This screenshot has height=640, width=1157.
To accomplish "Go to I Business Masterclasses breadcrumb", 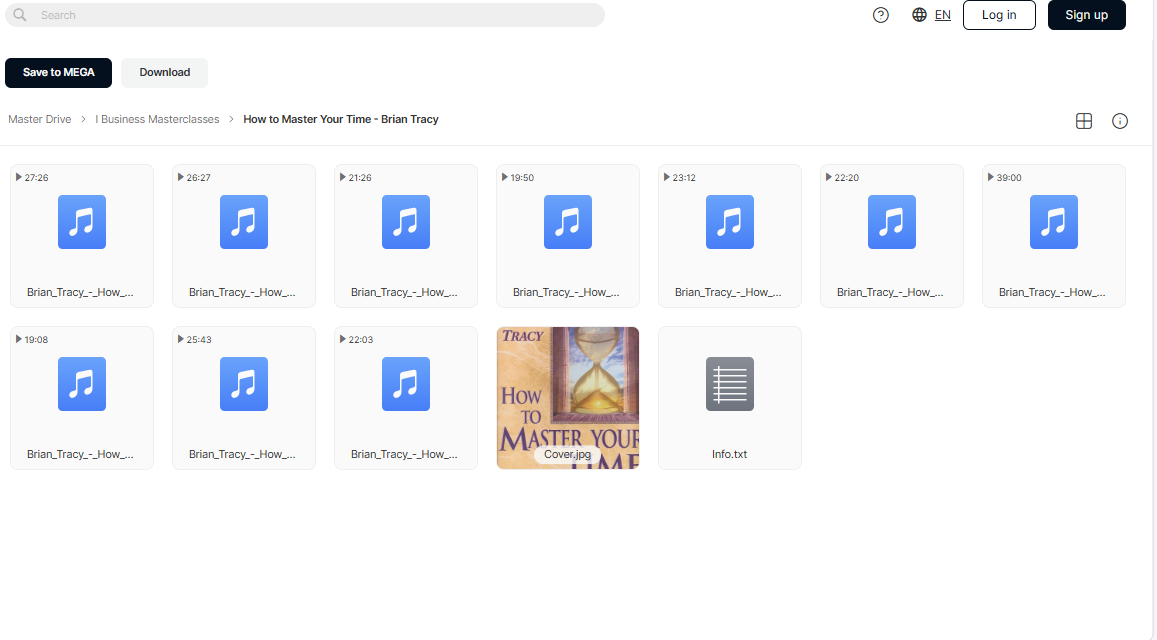I will click(x=157, y=119).
